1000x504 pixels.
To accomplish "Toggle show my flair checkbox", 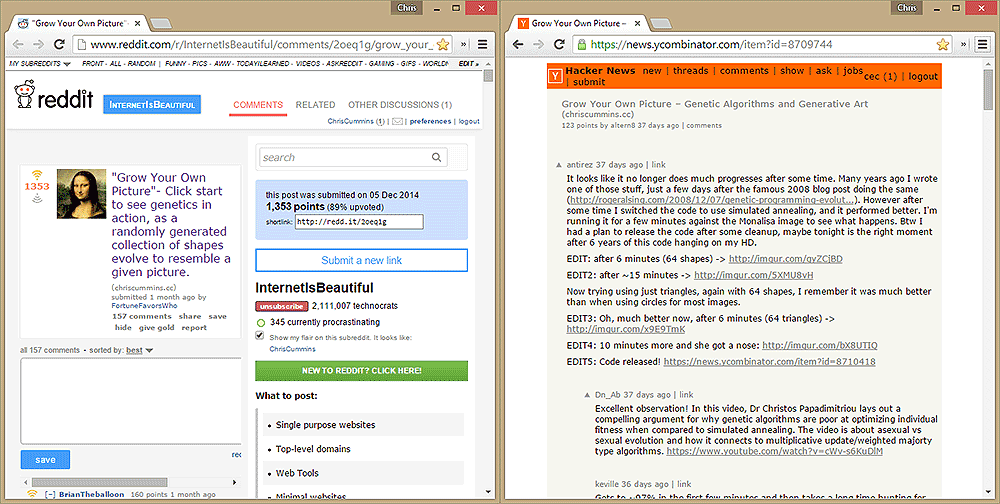I will pos(260,336).
